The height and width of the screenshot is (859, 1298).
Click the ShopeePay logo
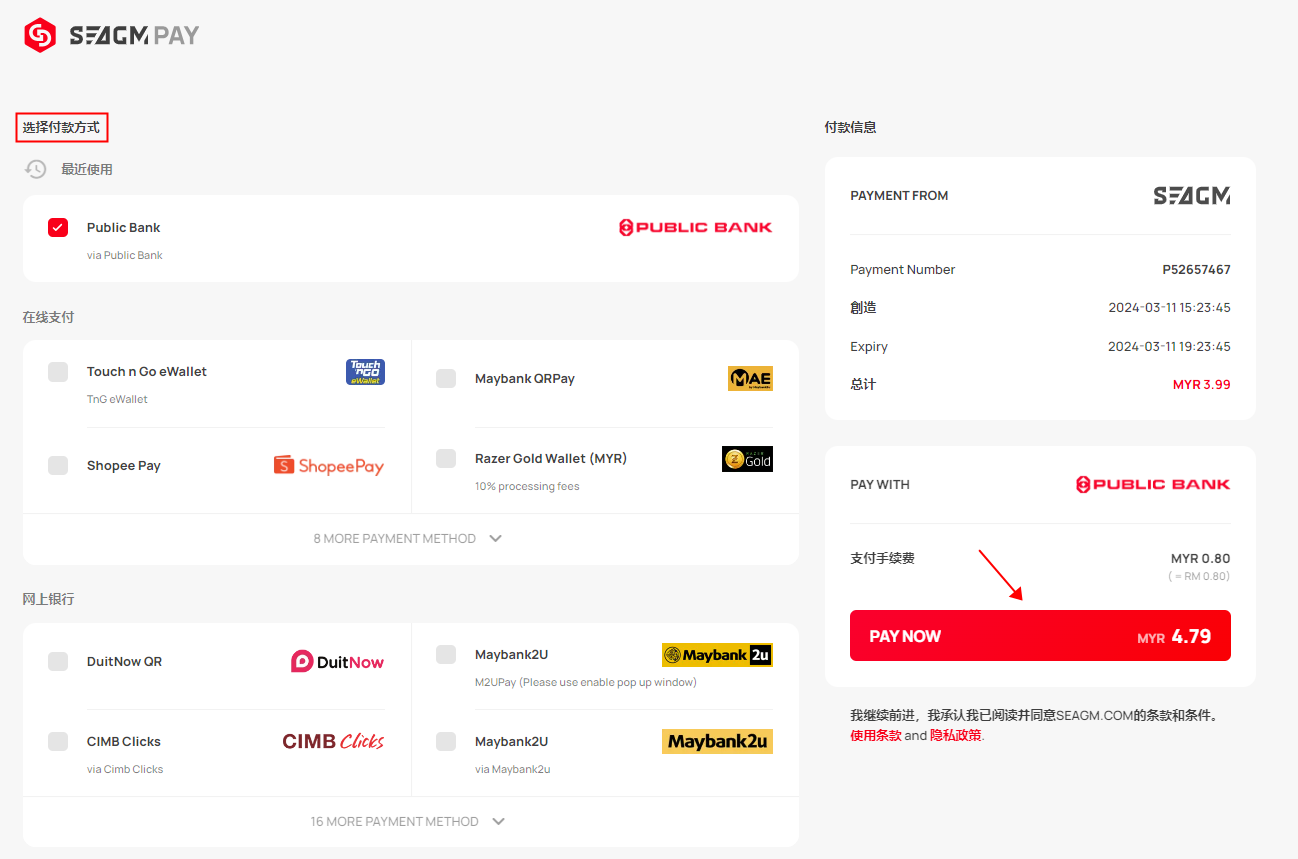(329, 465)
